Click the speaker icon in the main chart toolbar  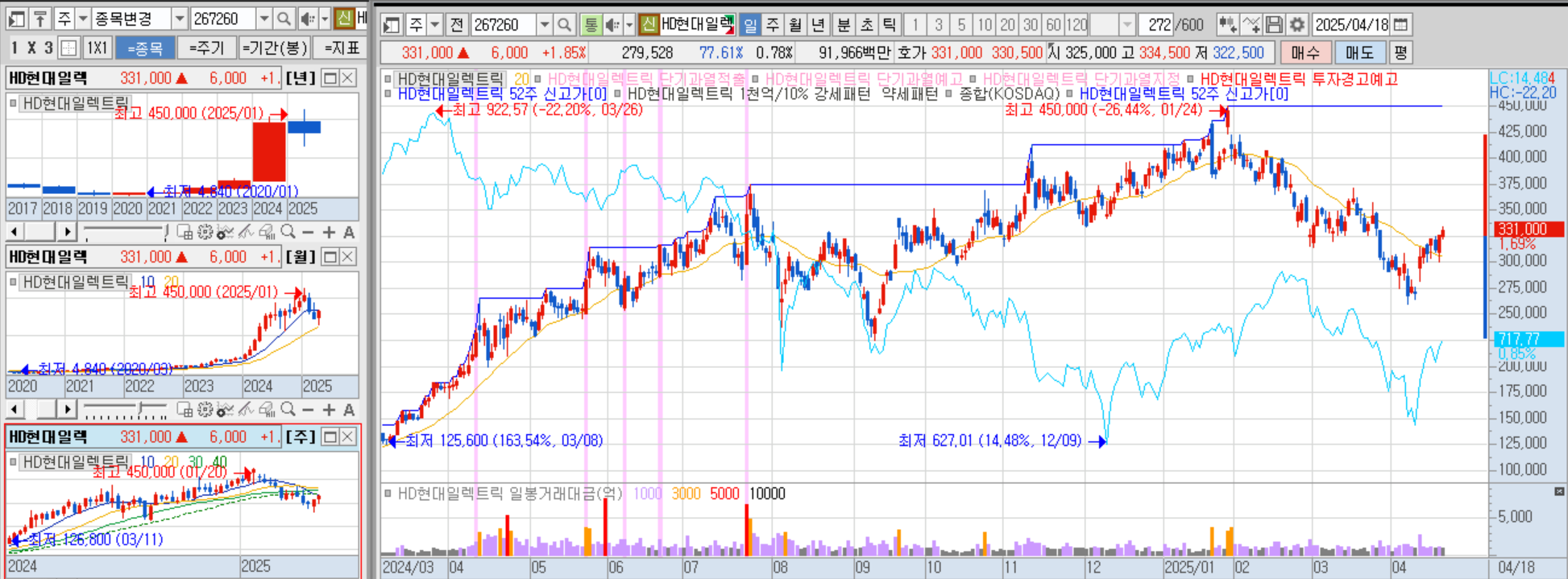coord(613,25)
